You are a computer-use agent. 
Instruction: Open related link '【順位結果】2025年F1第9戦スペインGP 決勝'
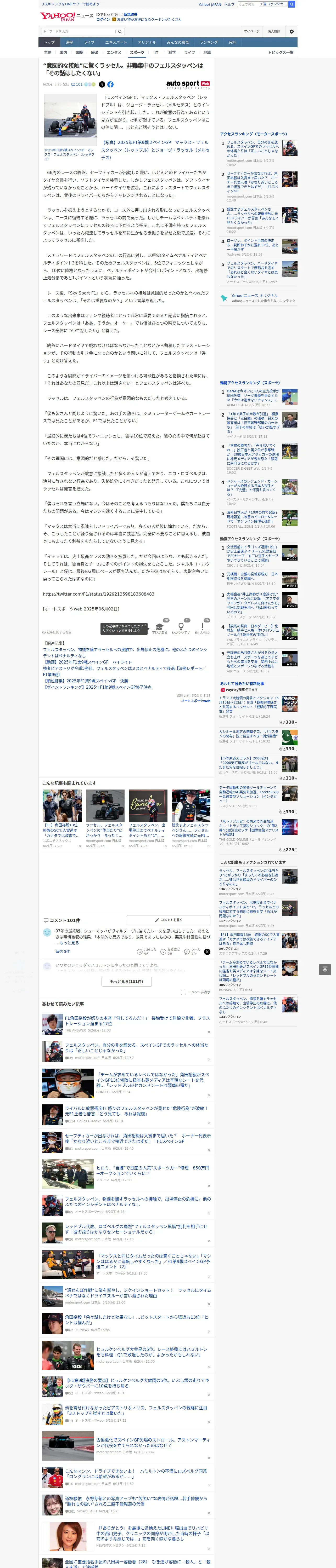[x=85, y=681]
